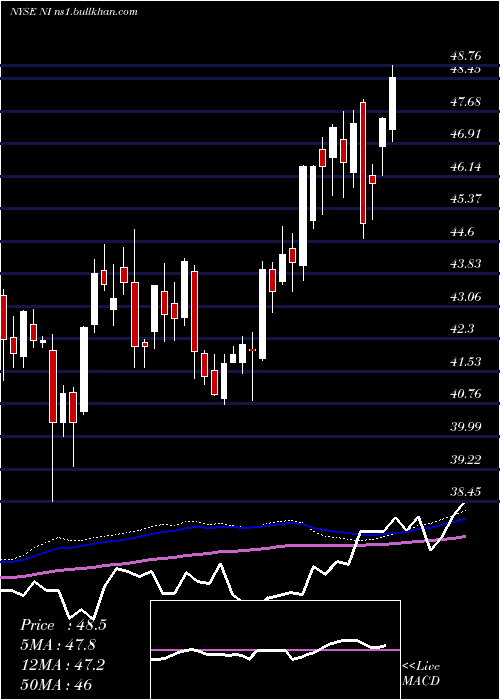Screen dimensions: 500x700
Task: Click the 46.91 price axis label
Action: coord(466,133)
